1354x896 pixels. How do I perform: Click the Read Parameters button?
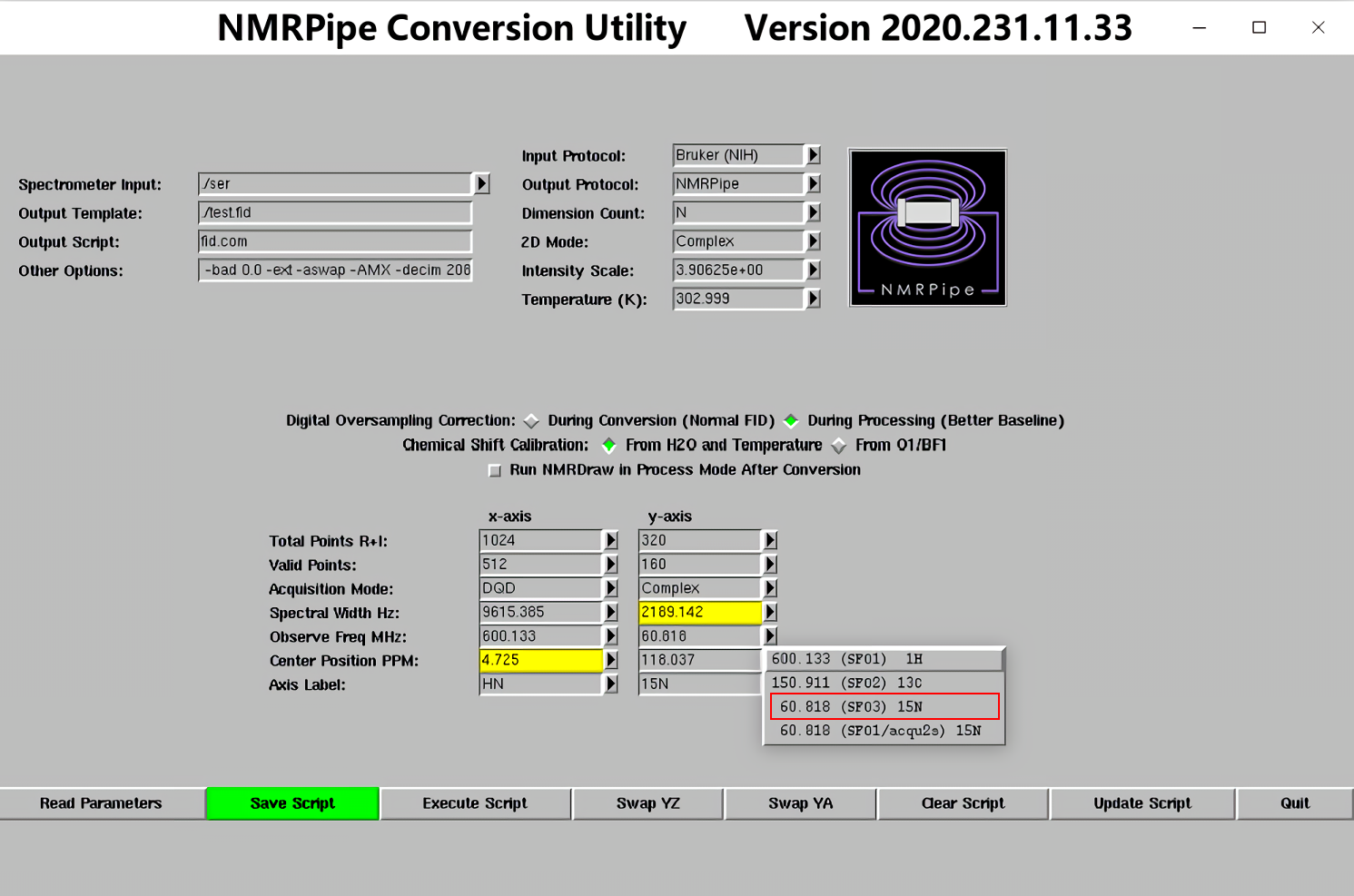[102, 803]
